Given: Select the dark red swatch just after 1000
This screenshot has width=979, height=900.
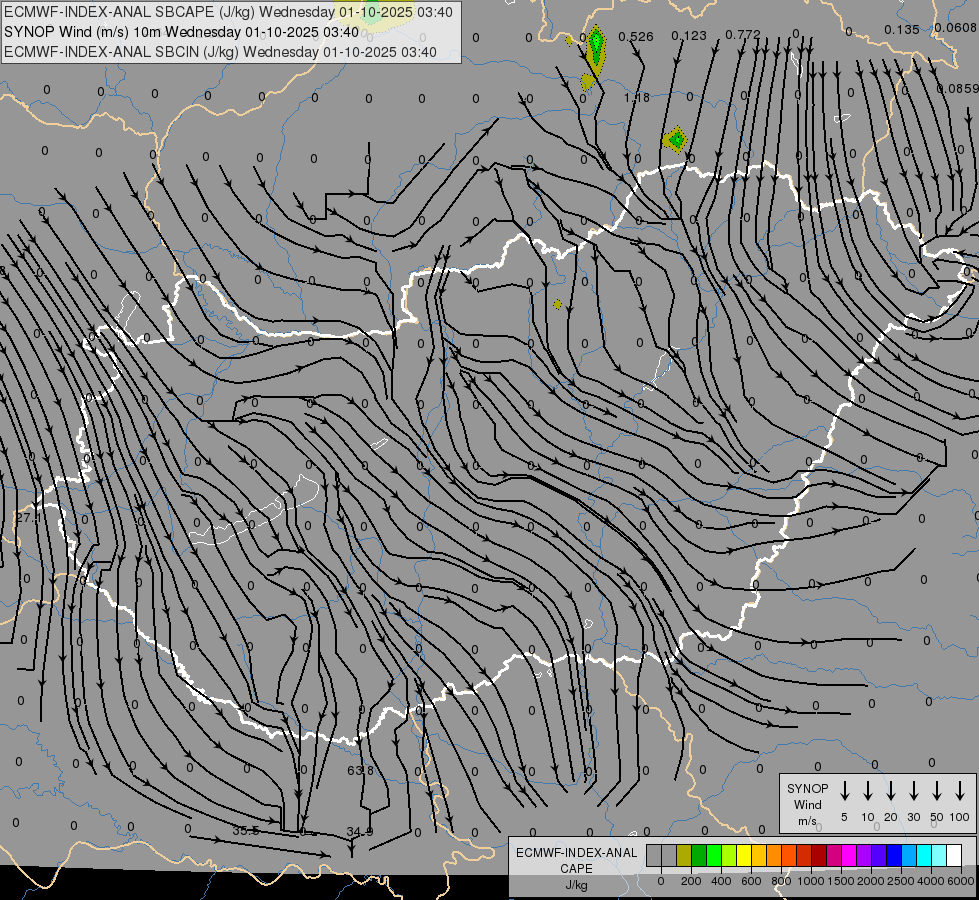Looking at the screenshot, I should (x=819, y=855).
